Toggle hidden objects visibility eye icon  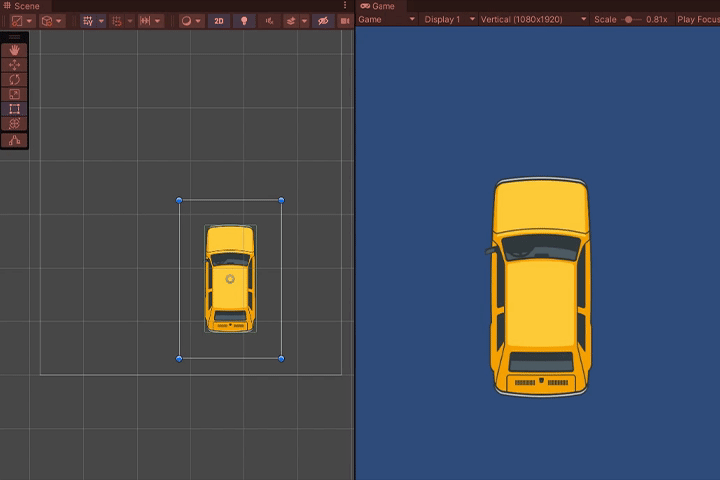coord(323,21)
